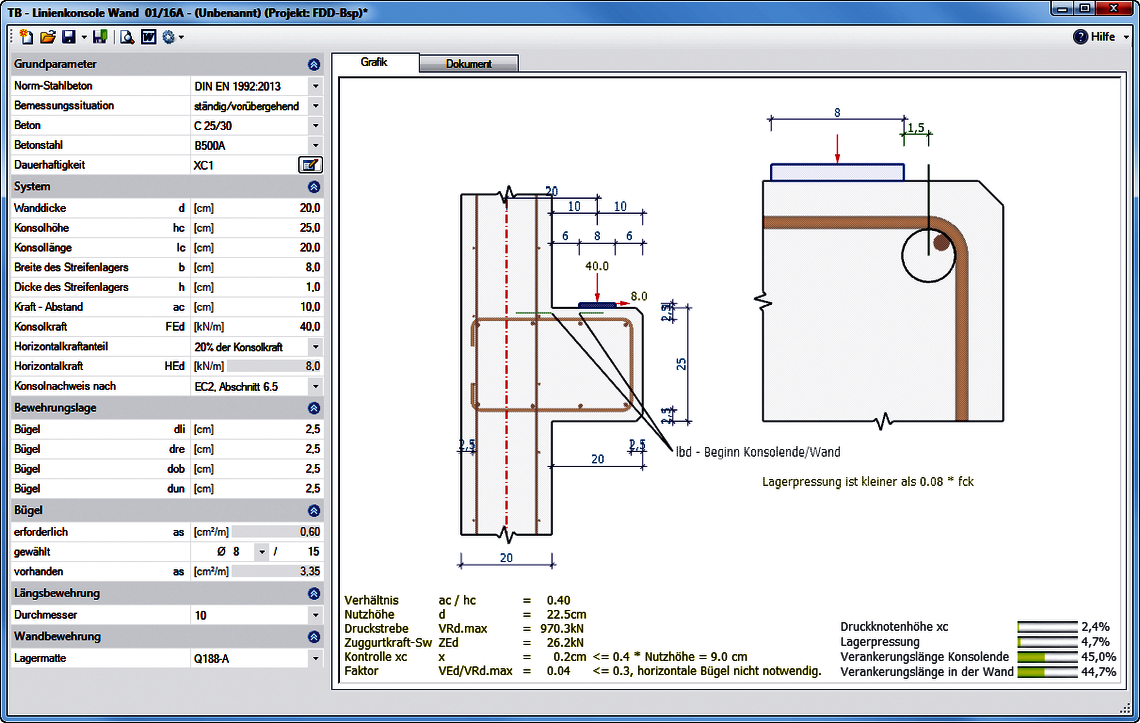The width and height of the screenshot is (1140, 723).
Task: Click the Verankerungslänge Konsolende progress bar
Action: (1047, 657)
